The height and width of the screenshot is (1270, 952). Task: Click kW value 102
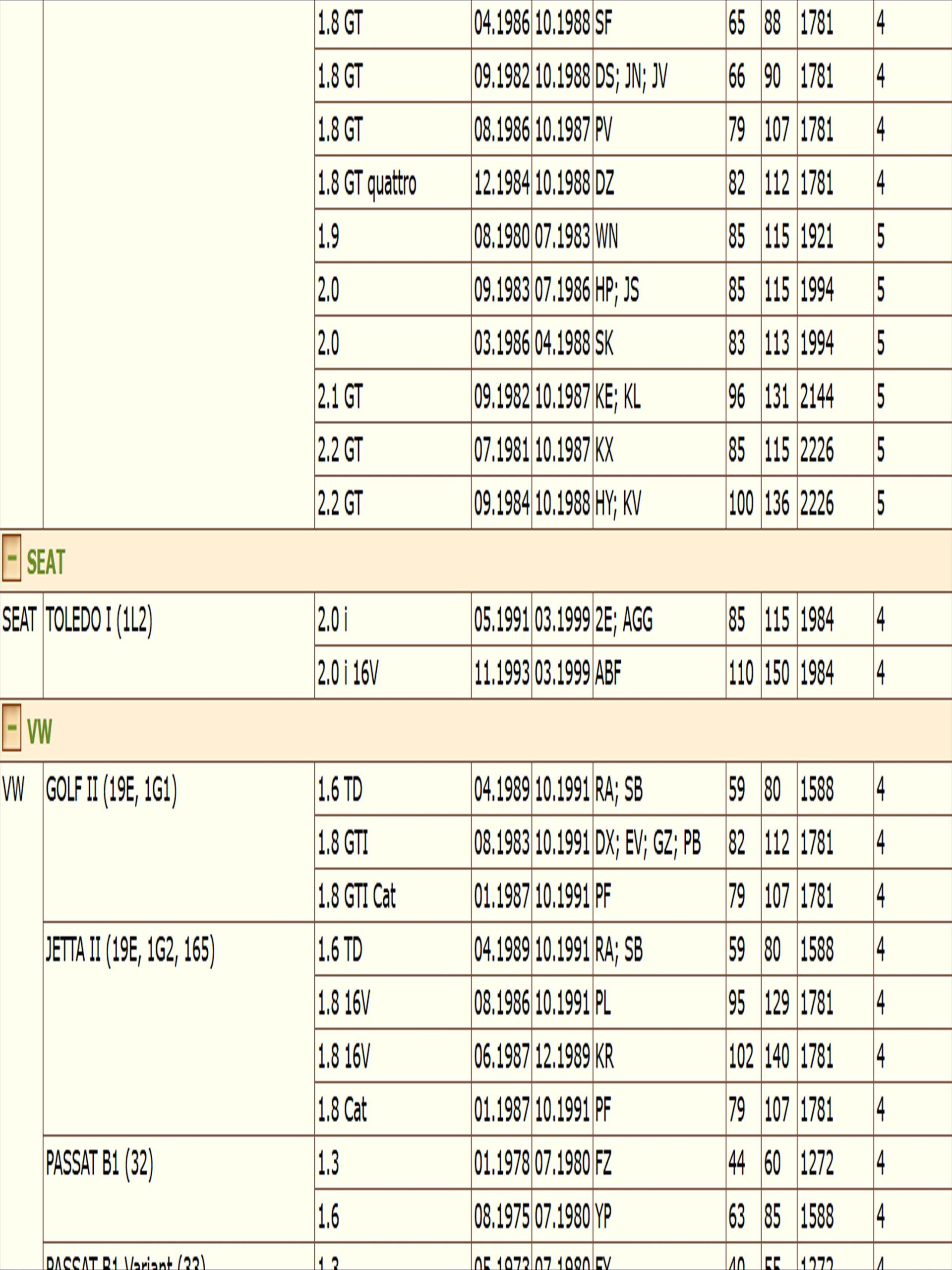pos(744,1055)
